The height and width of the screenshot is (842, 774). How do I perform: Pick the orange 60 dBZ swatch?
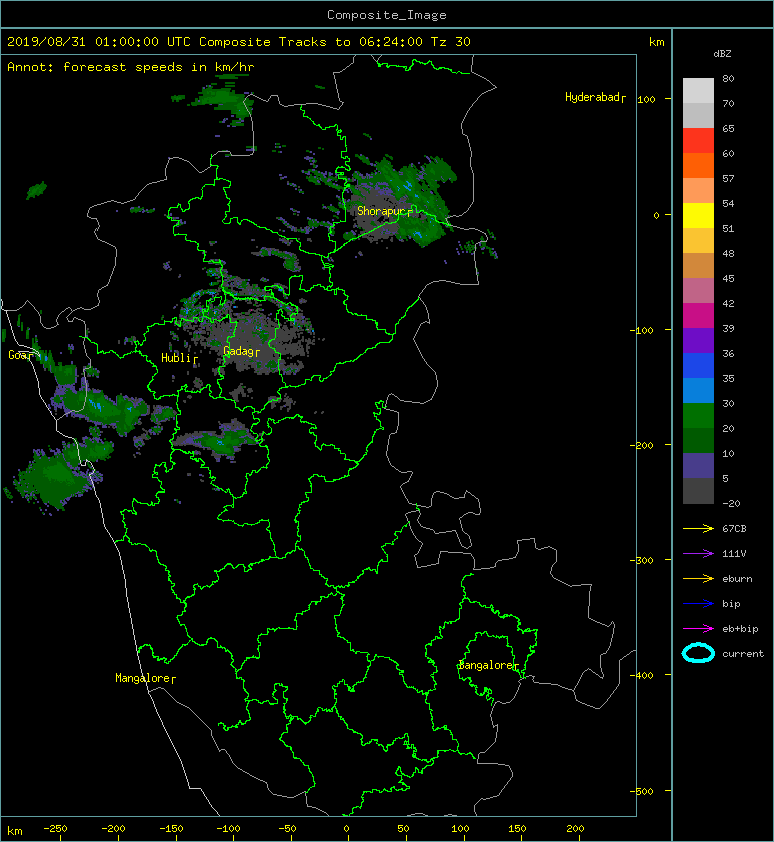[698, 165]
